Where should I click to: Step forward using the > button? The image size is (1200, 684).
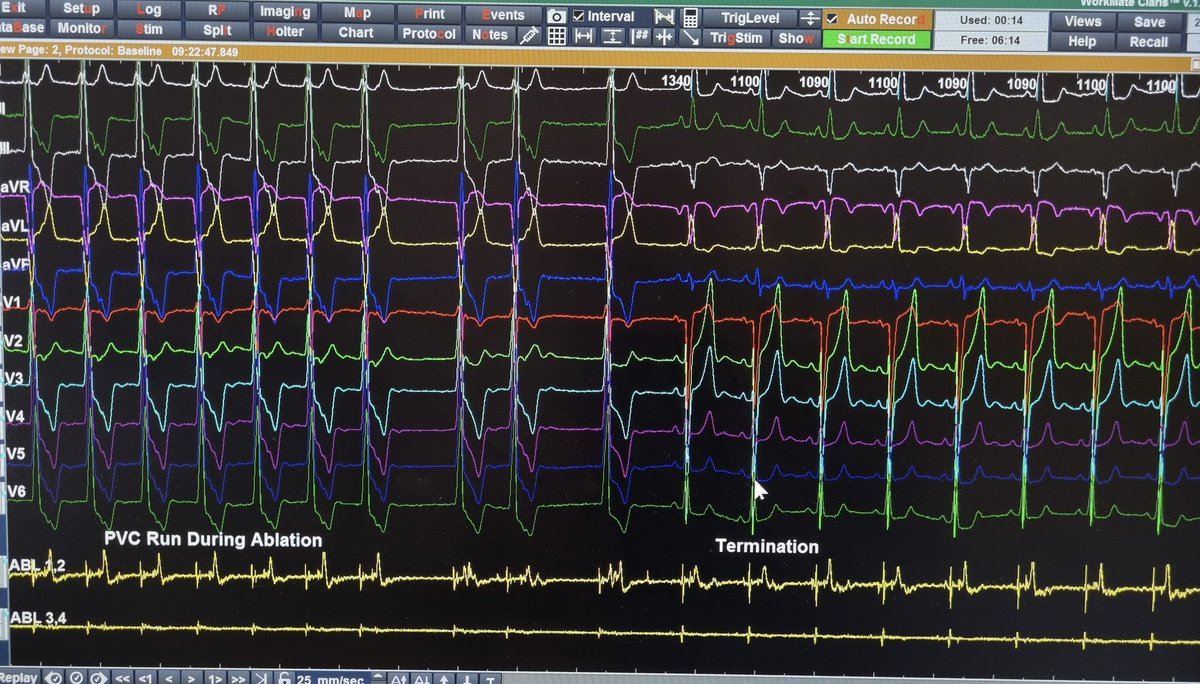[x=191, y=677]
